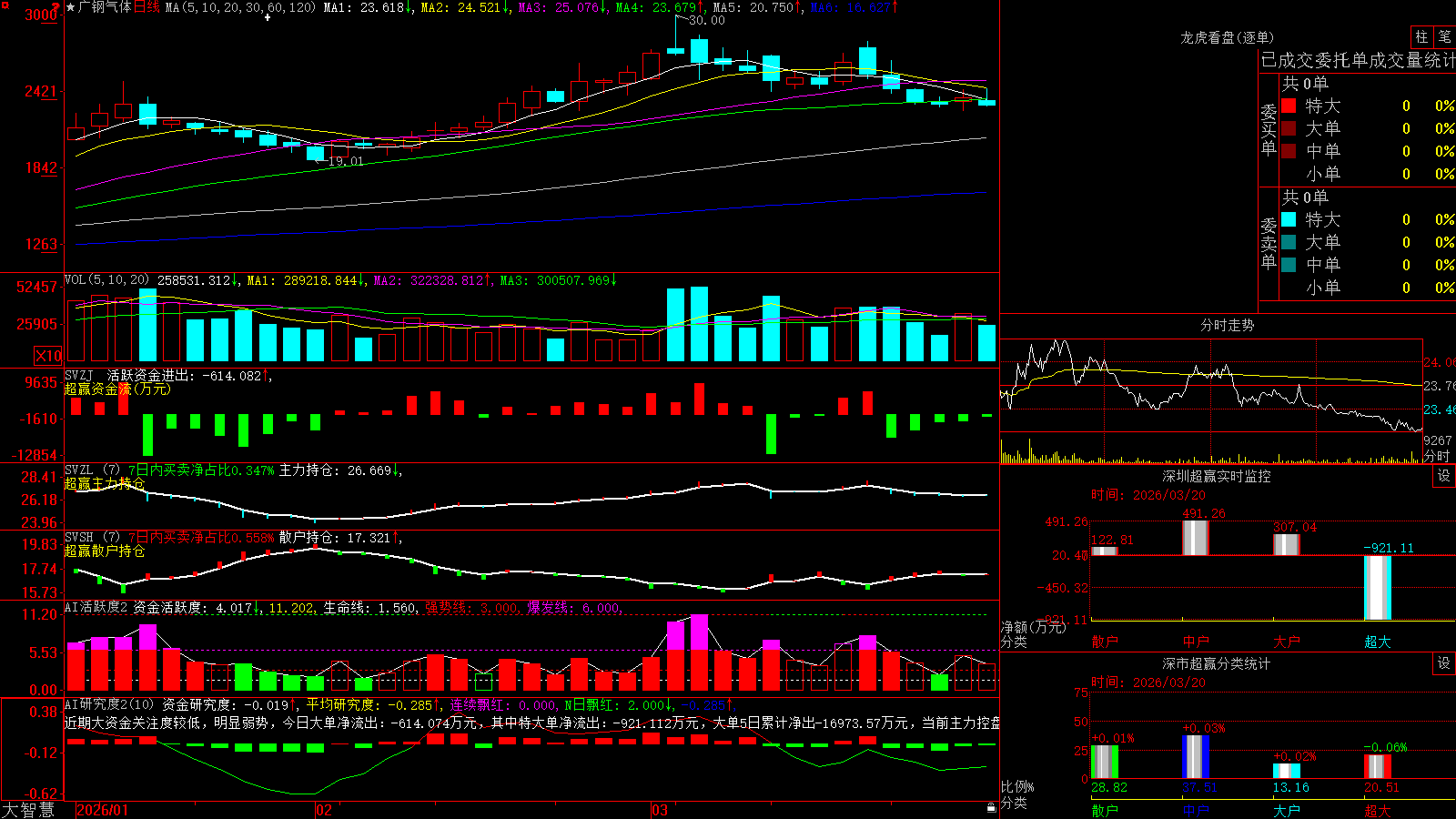Click the 02 month marker on timeline
The image size is (1456, 819).
pyautogui.click(x=324, y=810)
